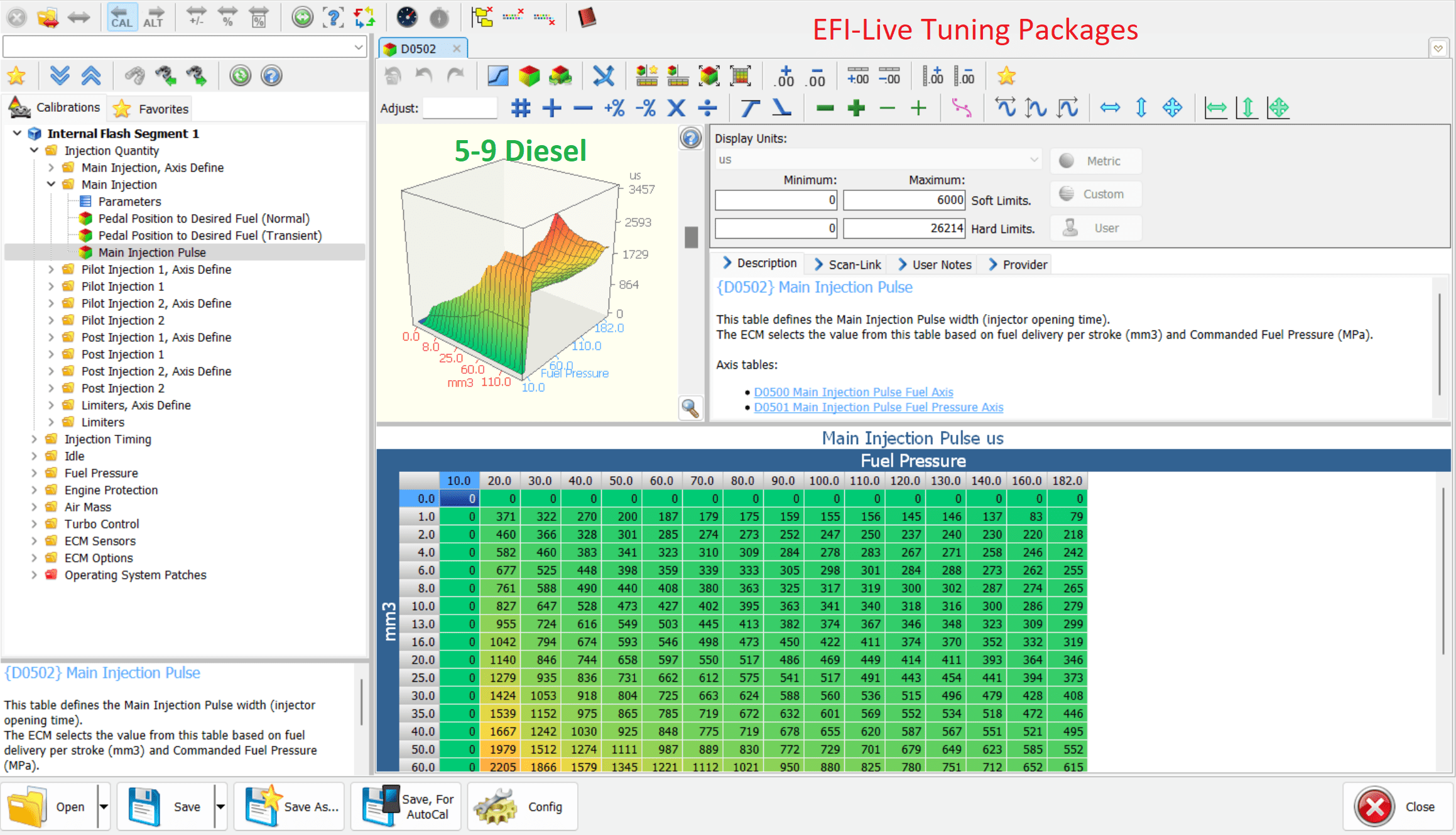Click the blue vertical double arrow fill icon

pyautogui.click(x=1141, y=108)
